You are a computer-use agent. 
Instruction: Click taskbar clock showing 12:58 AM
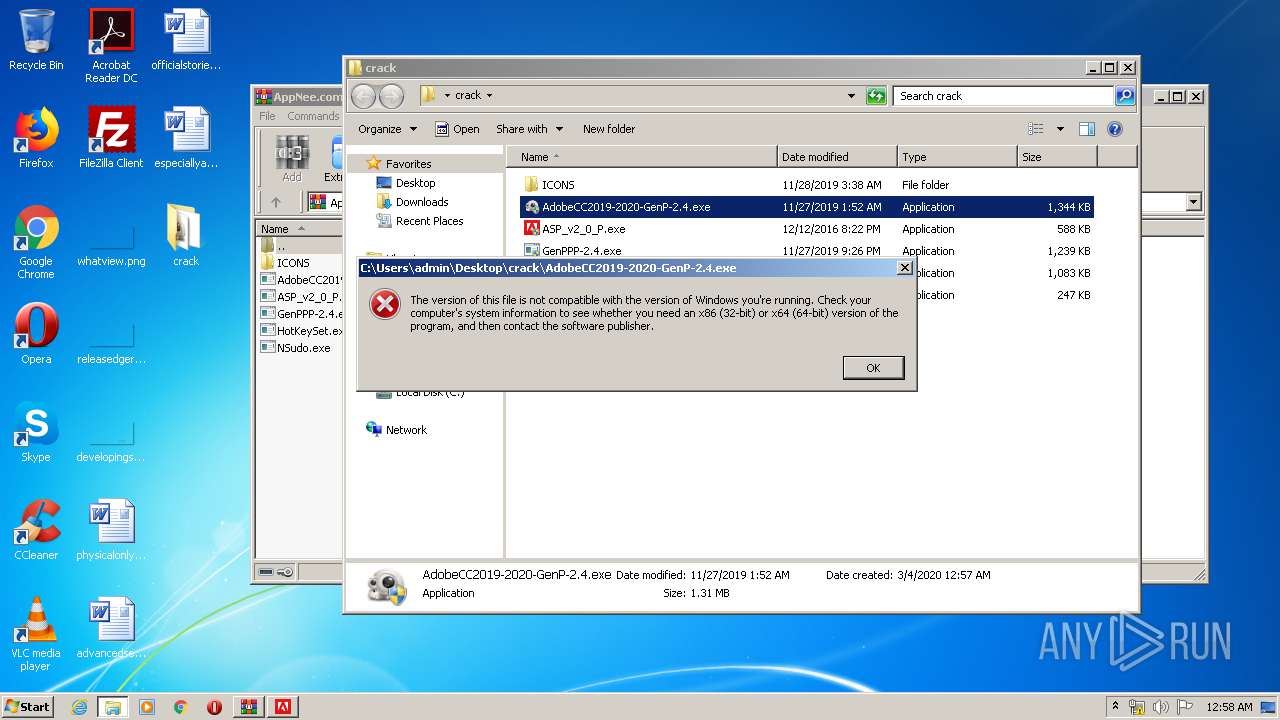[x=1229, y=707]
